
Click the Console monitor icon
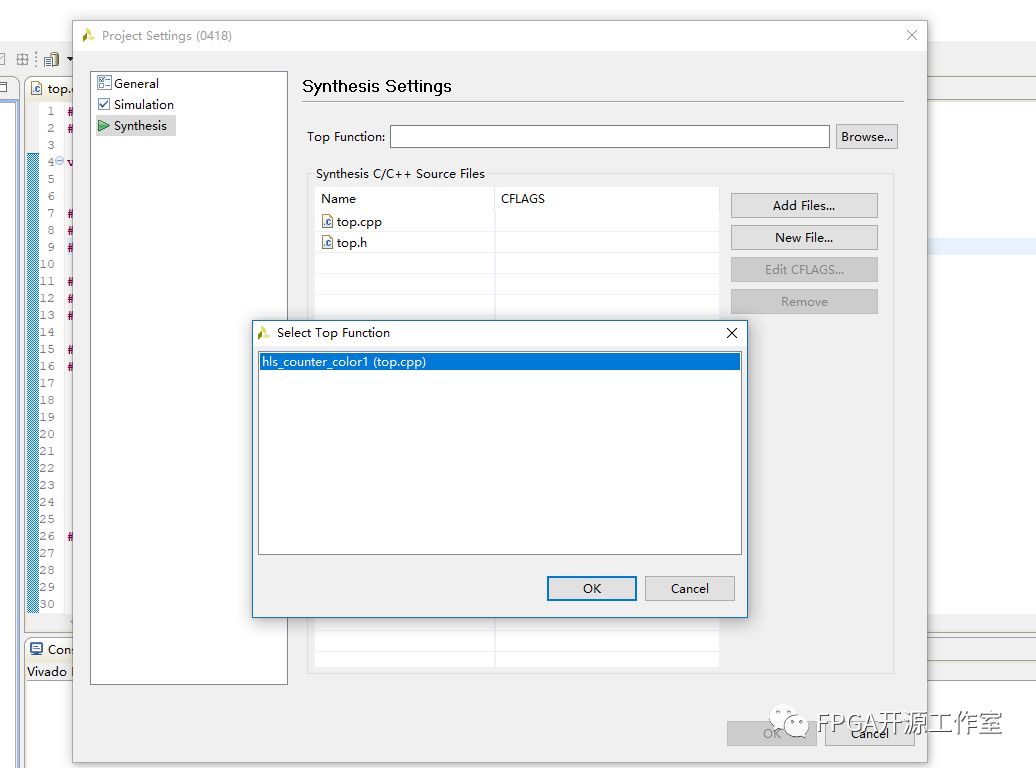36,649
